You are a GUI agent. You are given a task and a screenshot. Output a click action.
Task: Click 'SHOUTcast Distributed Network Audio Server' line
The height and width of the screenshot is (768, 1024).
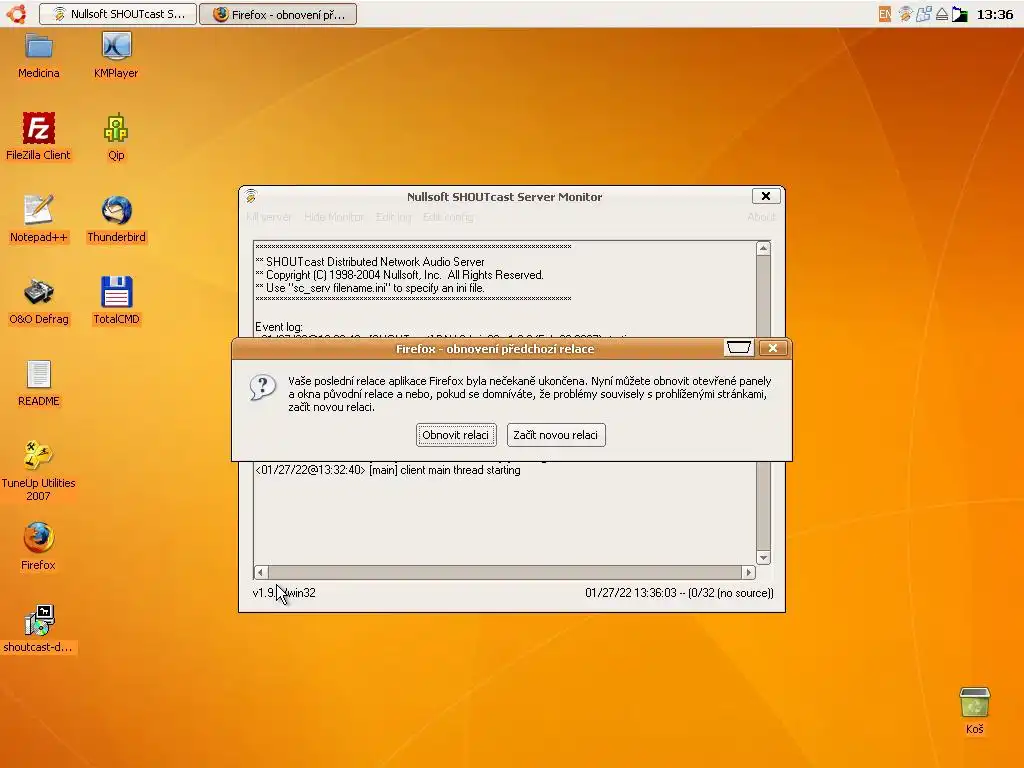370,262
